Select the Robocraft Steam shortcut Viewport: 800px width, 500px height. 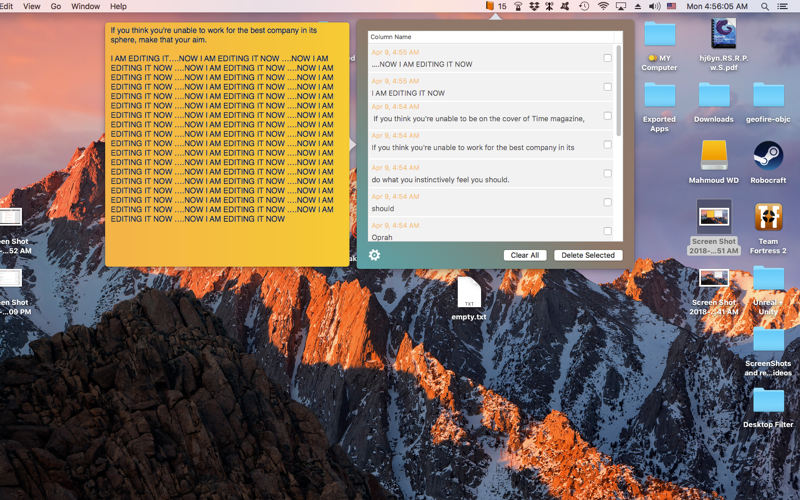pos(768,156)
